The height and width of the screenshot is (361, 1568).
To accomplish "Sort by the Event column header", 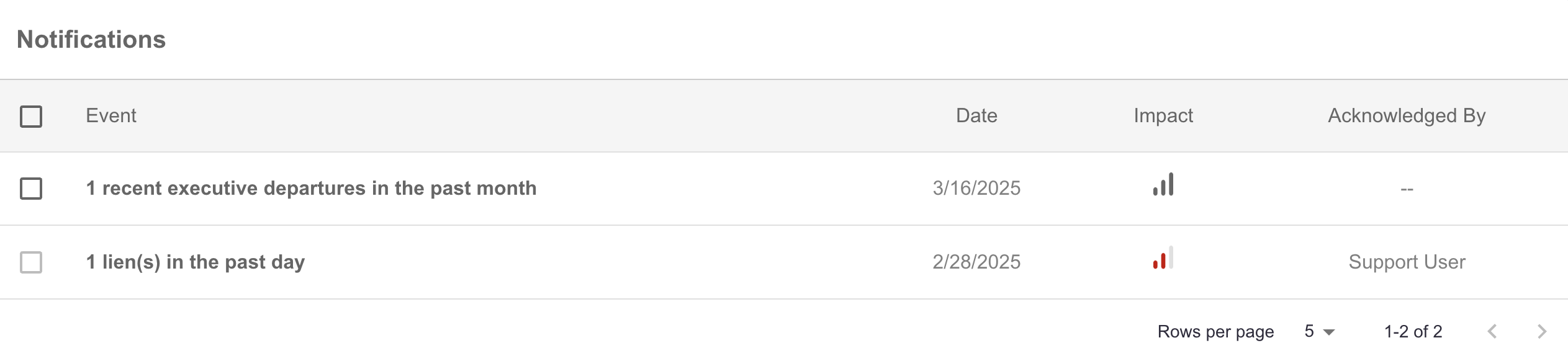I will pos(111,115).
